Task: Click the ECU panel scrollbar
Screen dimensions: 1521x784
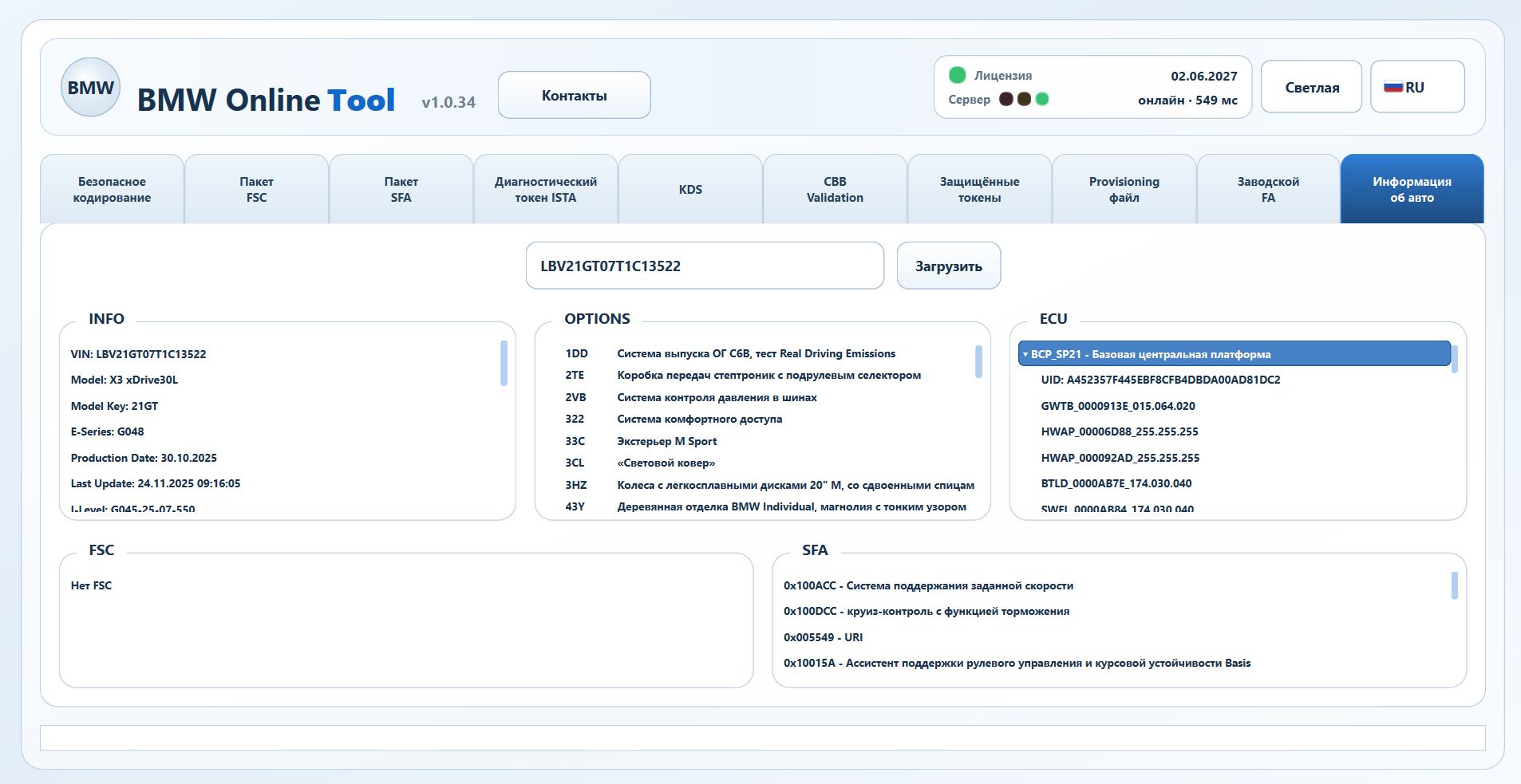Action: click(1454, 359)
